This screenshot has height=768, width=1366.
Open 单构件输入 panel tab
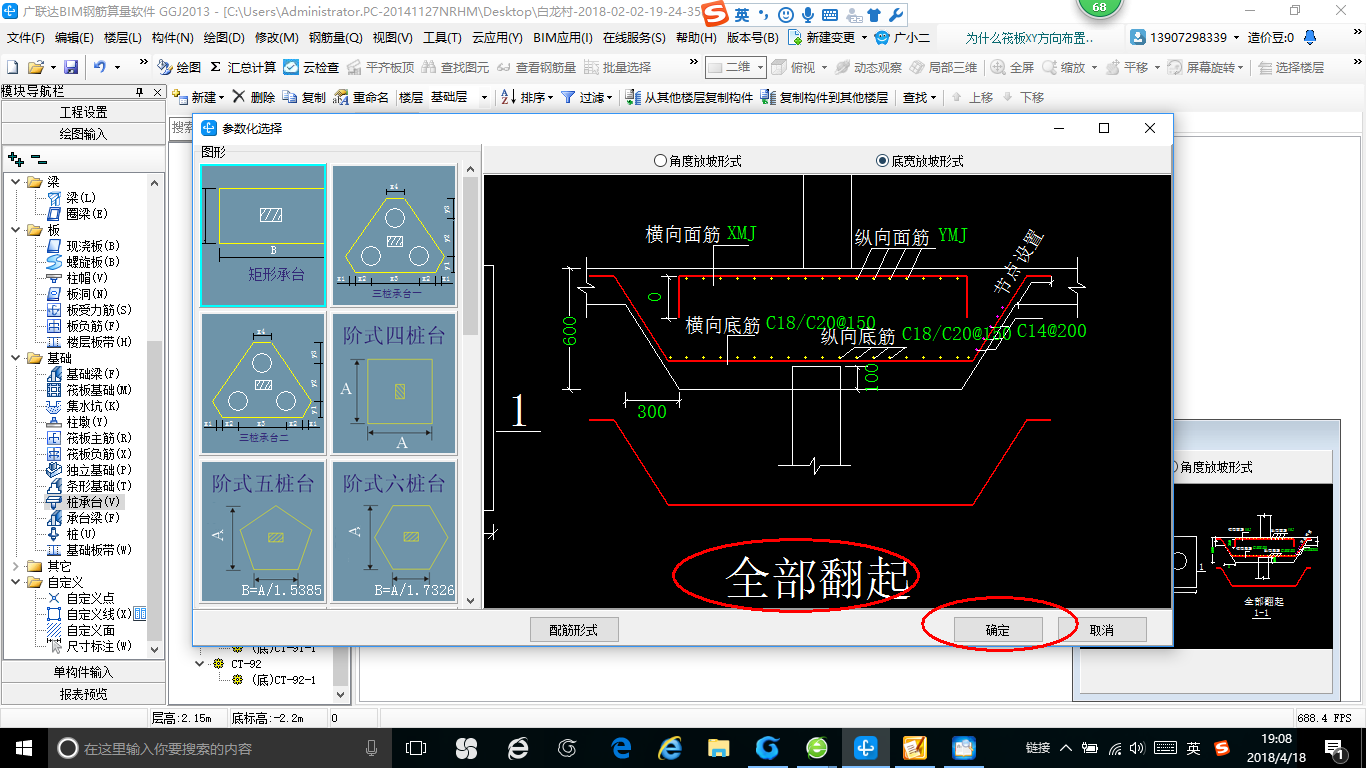pyautogui.click(x=83, y=672)
